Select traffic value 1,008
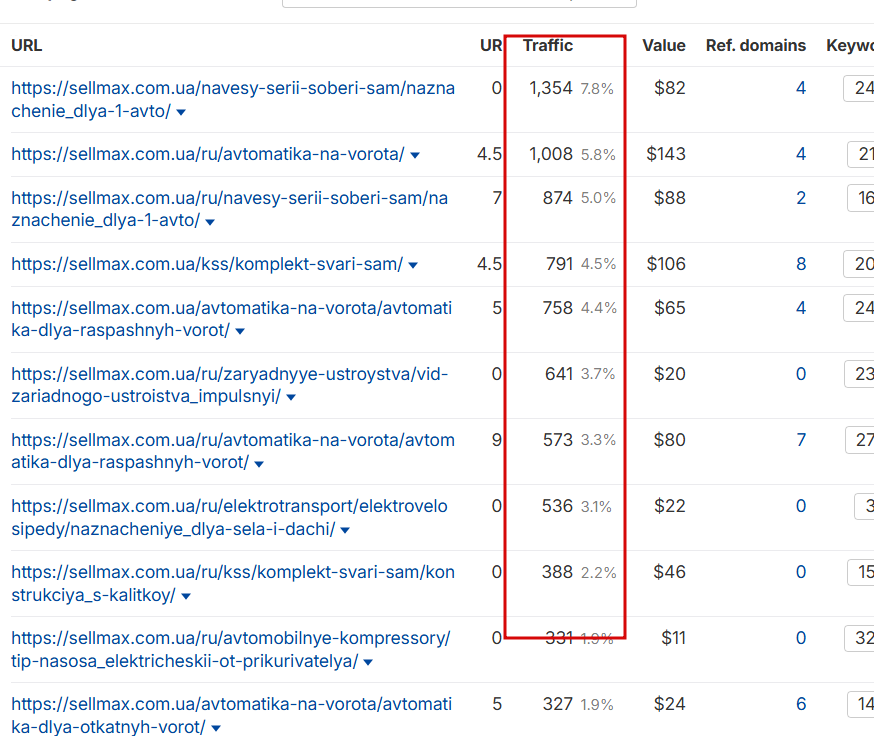Screen dimensions: 874x736 tap(551, 154)
